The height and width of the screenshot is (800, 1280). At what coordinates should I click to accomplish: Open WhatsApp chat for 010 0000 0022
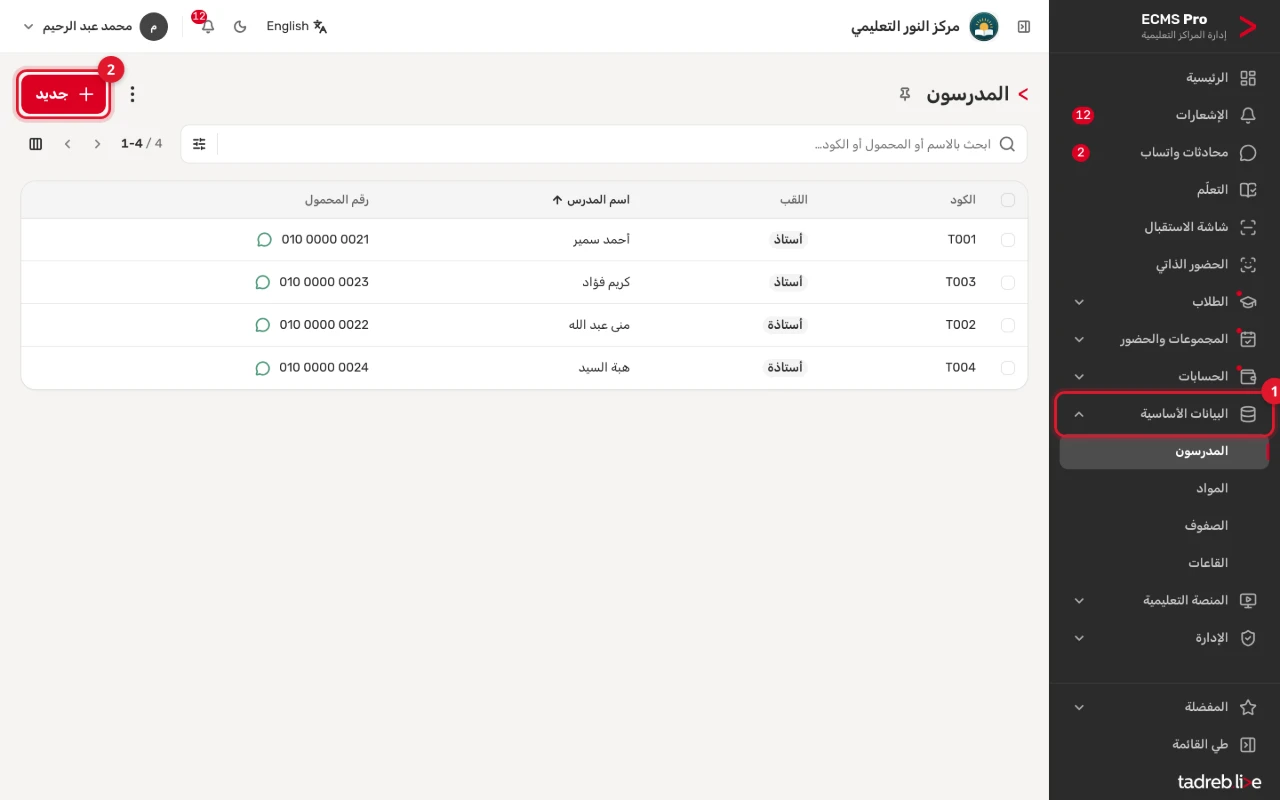click(x=263, y=325)
